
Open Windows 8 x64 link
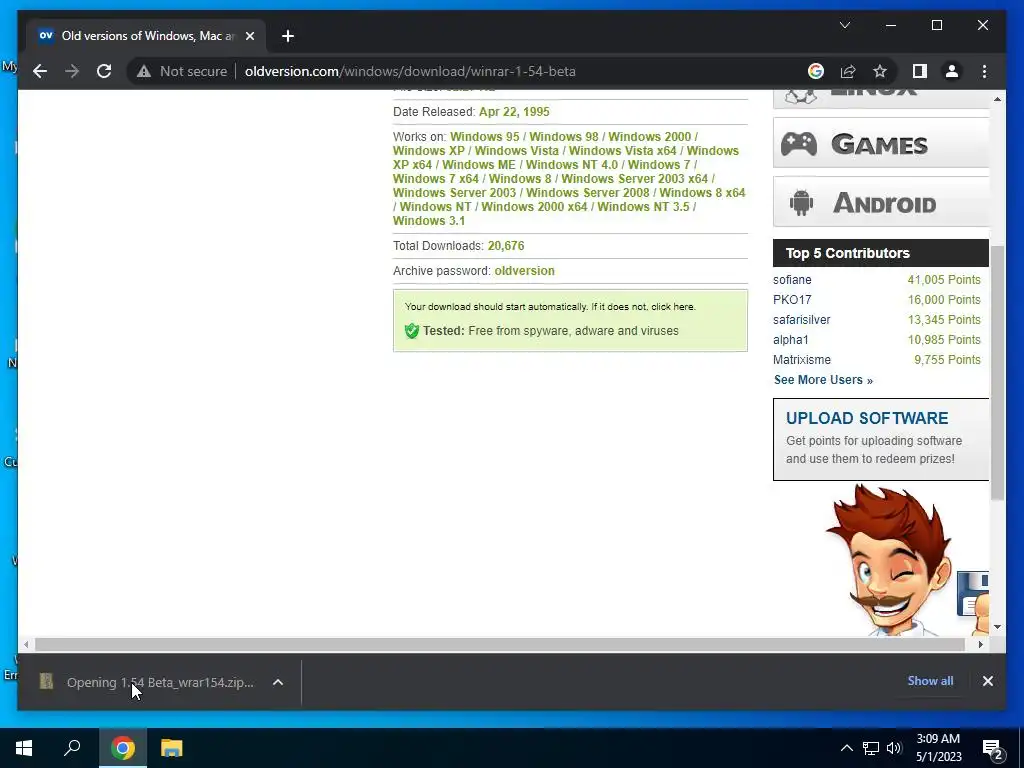tap(702, 193)
